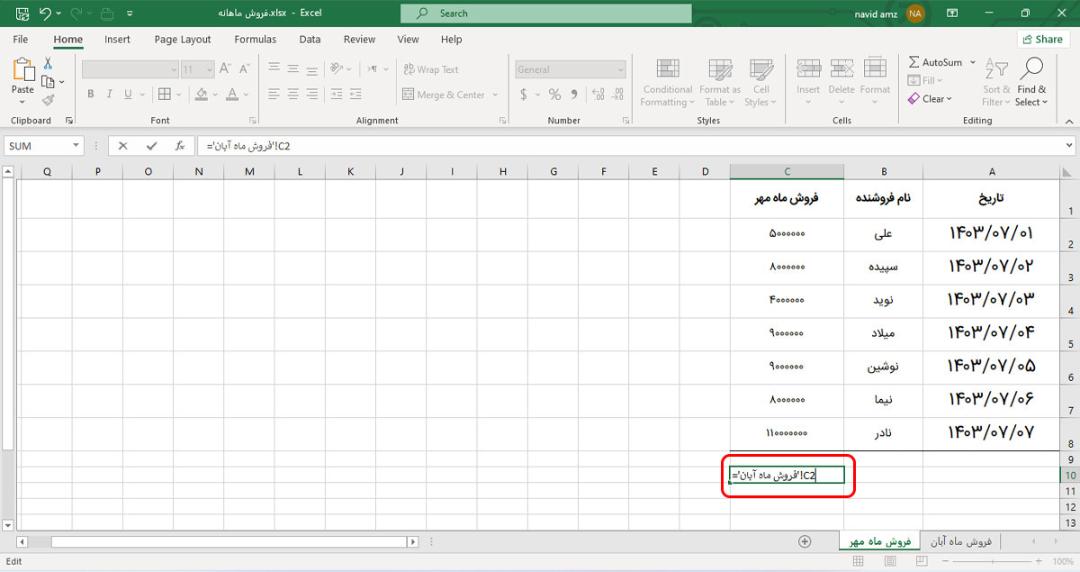This screenshot has width=1080, height=572.
Task: Expand the AutoSum dropdown arrow
Action: tap(973, 62)
